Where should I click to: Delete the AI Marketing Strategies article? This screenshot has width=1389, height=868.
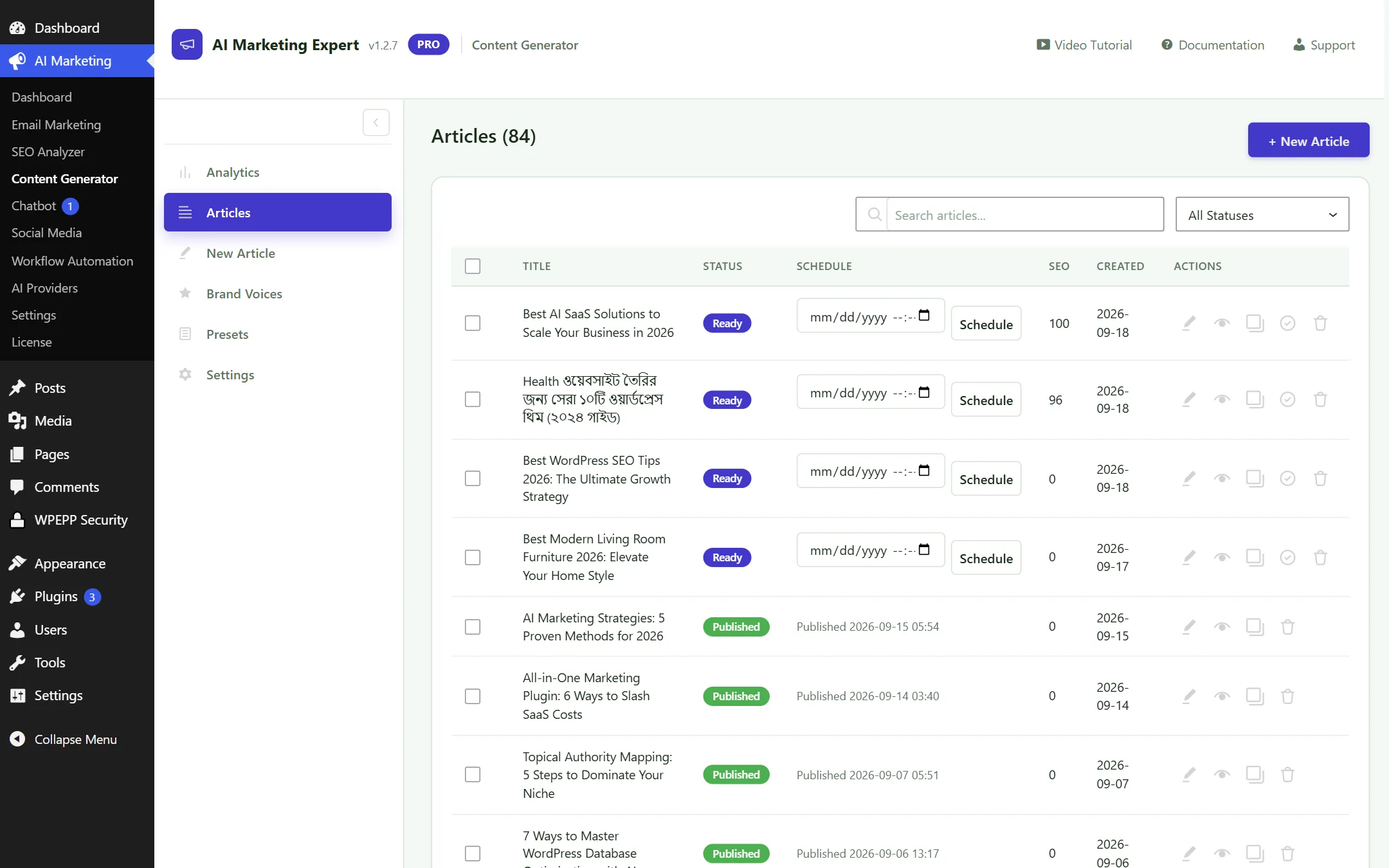point(1287,627)
